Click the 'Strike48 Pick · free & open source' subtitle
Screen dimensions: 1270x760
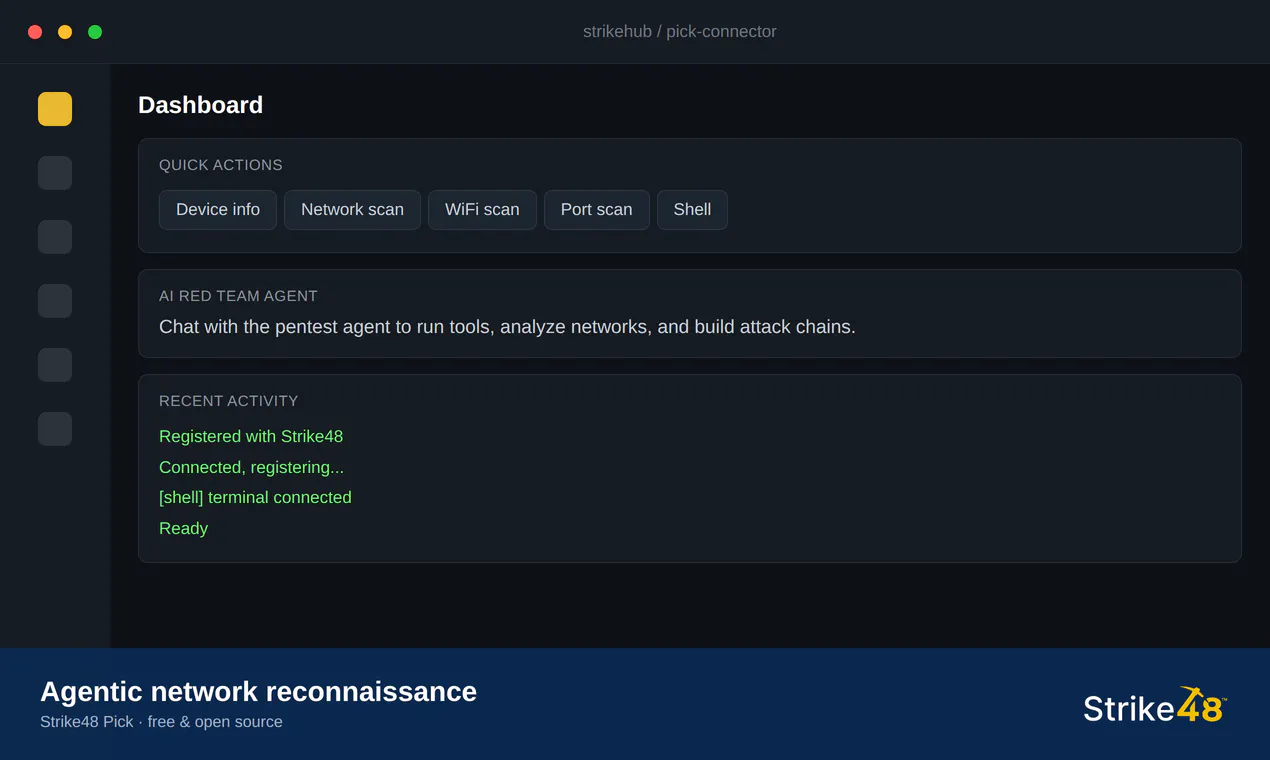click(161, 722)
